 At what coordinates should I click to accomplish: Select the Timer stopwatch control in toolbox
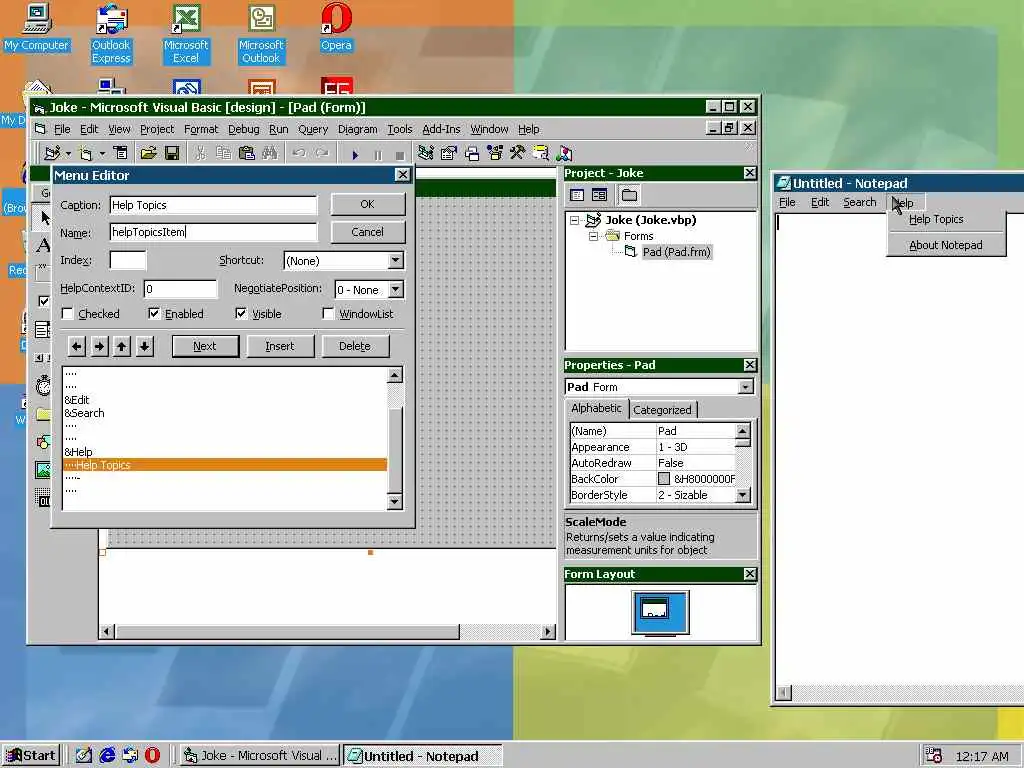pyautogui.click(x=43, y=385)
